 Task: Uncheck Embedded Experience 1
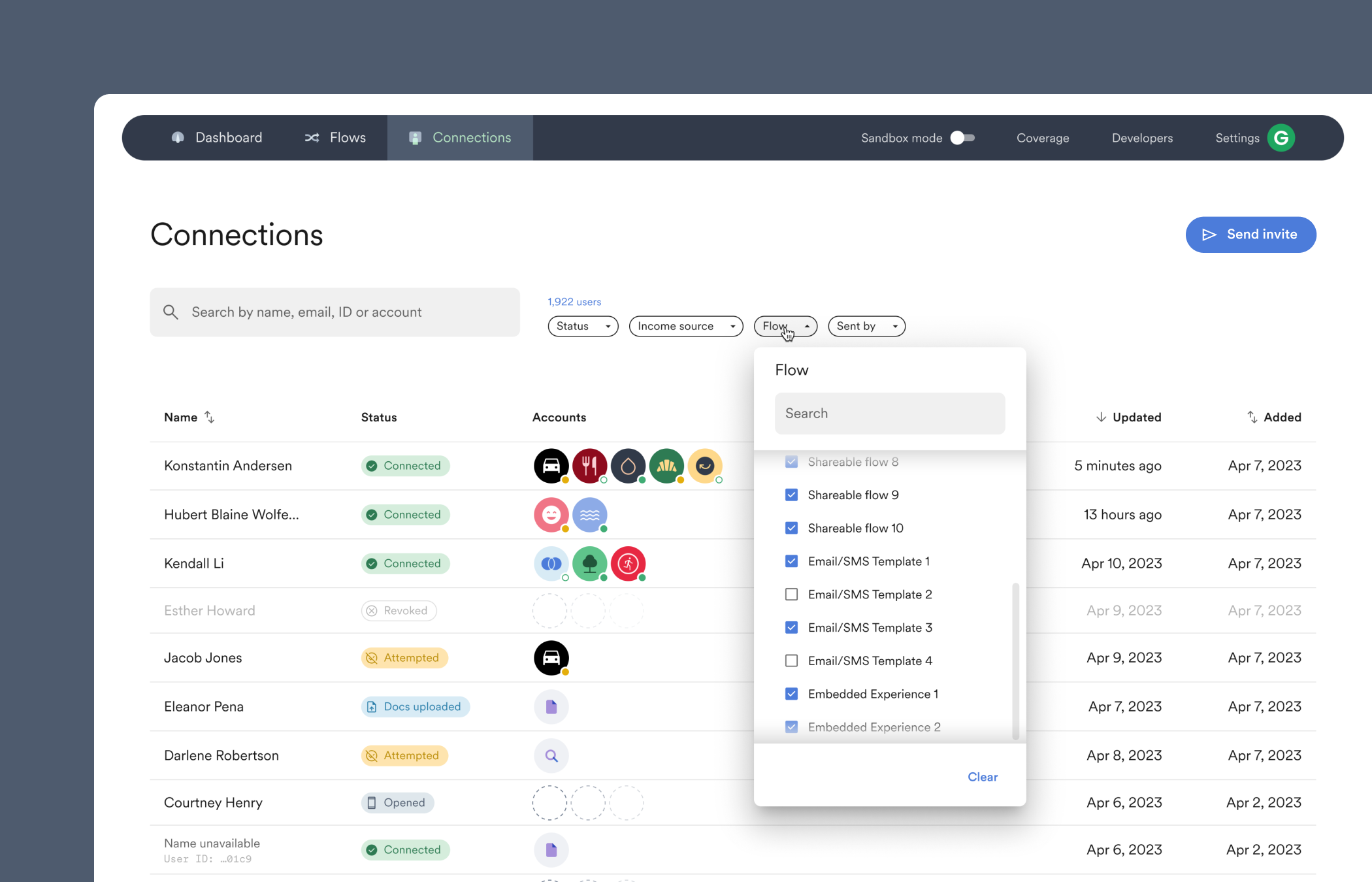tap(791, 693)
